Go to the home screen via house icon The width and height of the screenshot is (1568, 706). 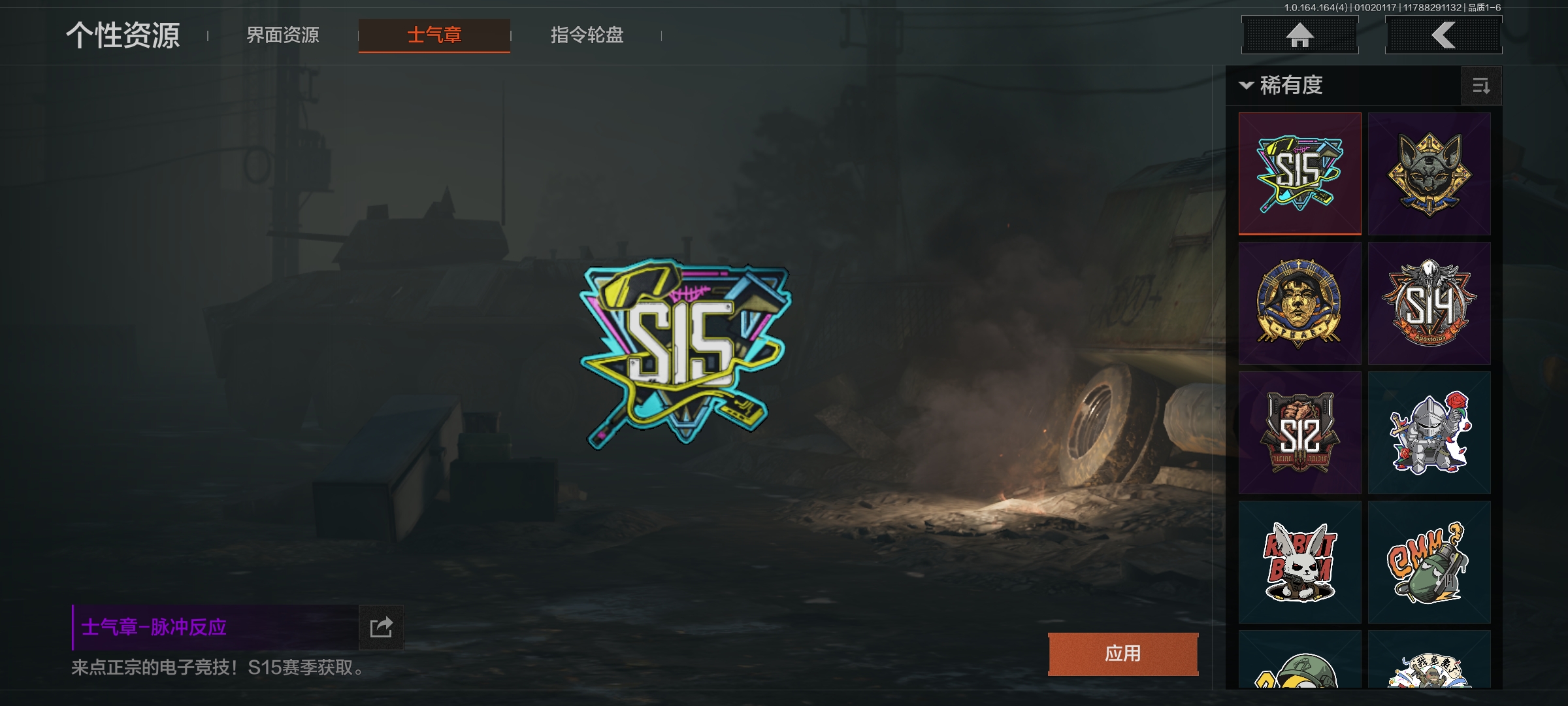pyautogui.click(x=1299, y=35)
